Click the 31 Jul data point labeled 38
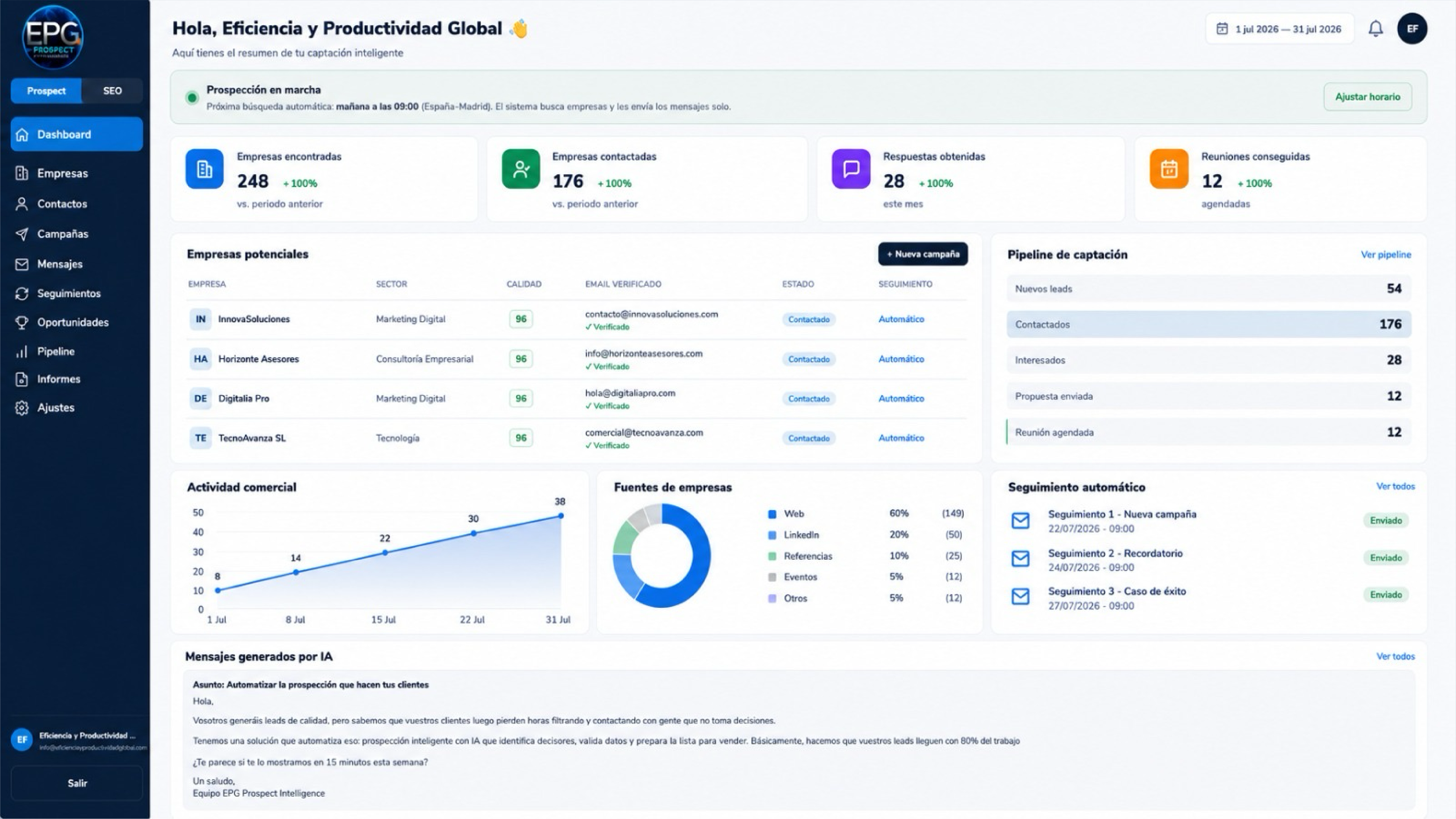Viewport: 1456px width, 819px height. coord(561,515)
